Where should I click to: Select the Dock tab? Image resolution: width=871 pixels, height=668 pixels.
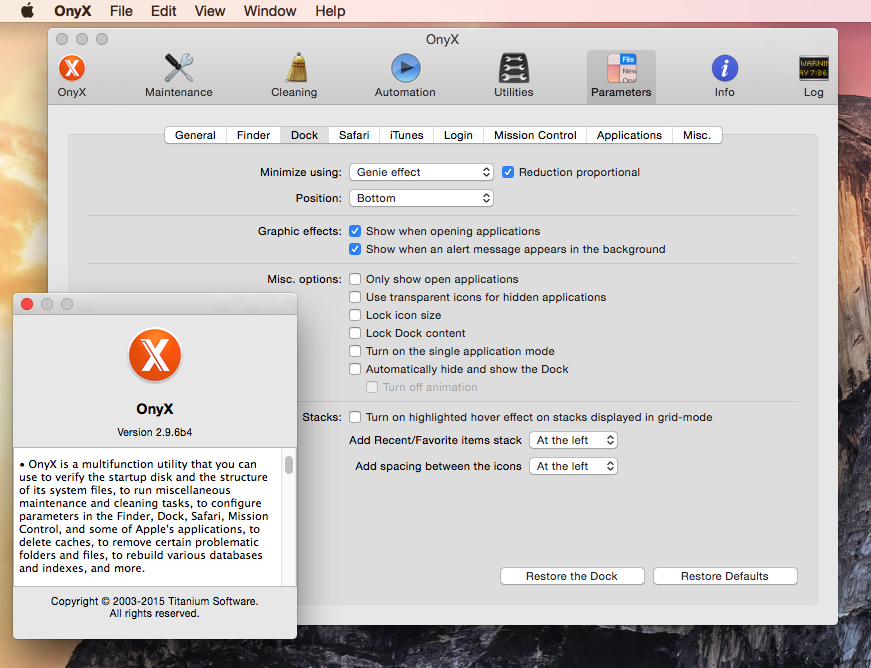tap(304, 135)
